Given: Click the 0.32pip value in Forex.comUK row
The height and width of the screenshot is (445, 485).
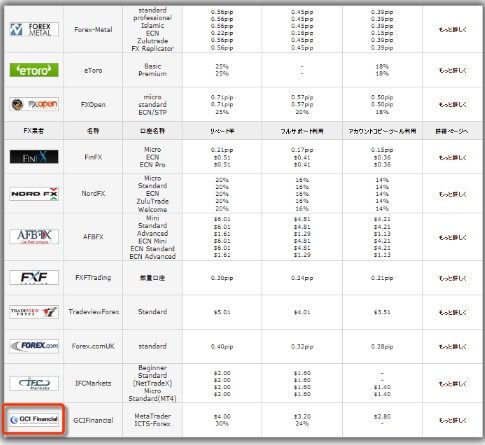Looking at the screenshot, I should pyautogui.click(x=302, y=347).
